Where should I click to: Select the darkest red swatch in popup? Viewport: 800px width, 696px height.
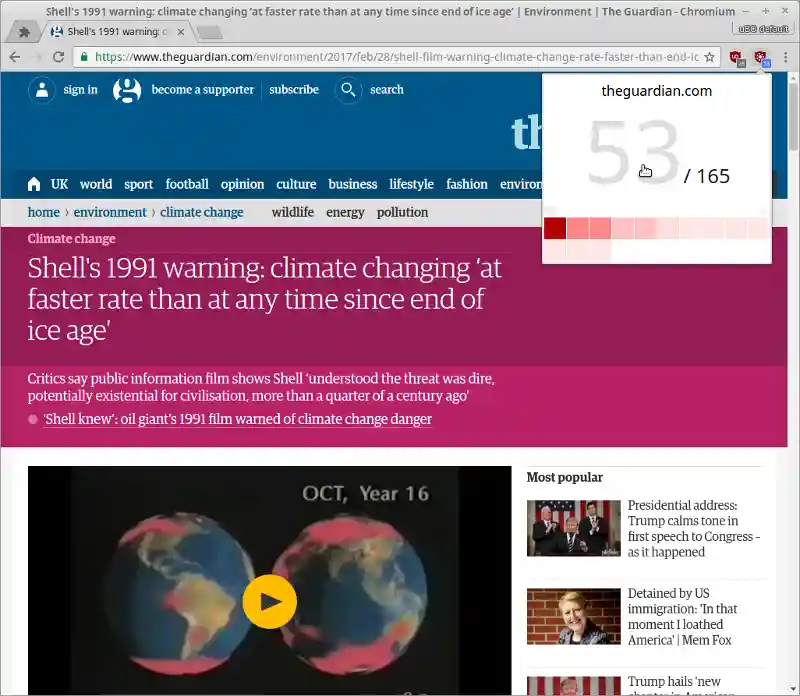pos(555,228)
